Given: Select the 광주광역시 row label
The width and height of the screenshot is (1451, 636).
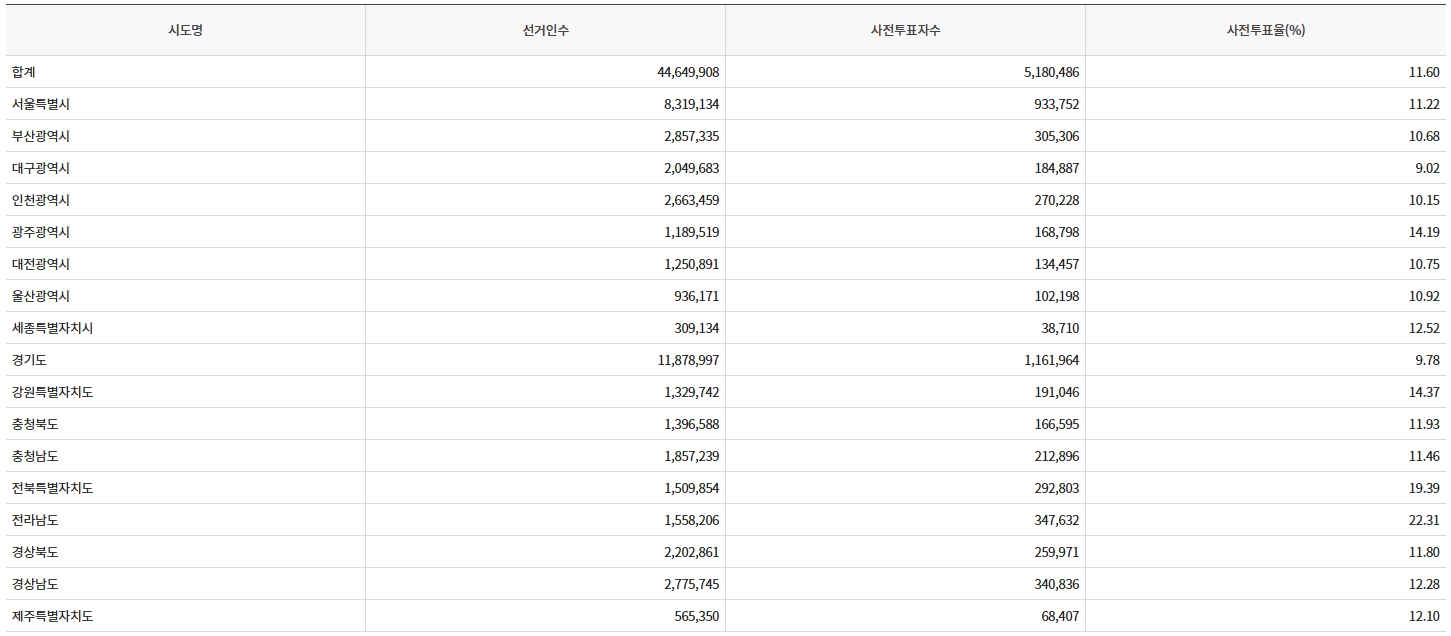Looking at the screenshot, I should point(41,232).
